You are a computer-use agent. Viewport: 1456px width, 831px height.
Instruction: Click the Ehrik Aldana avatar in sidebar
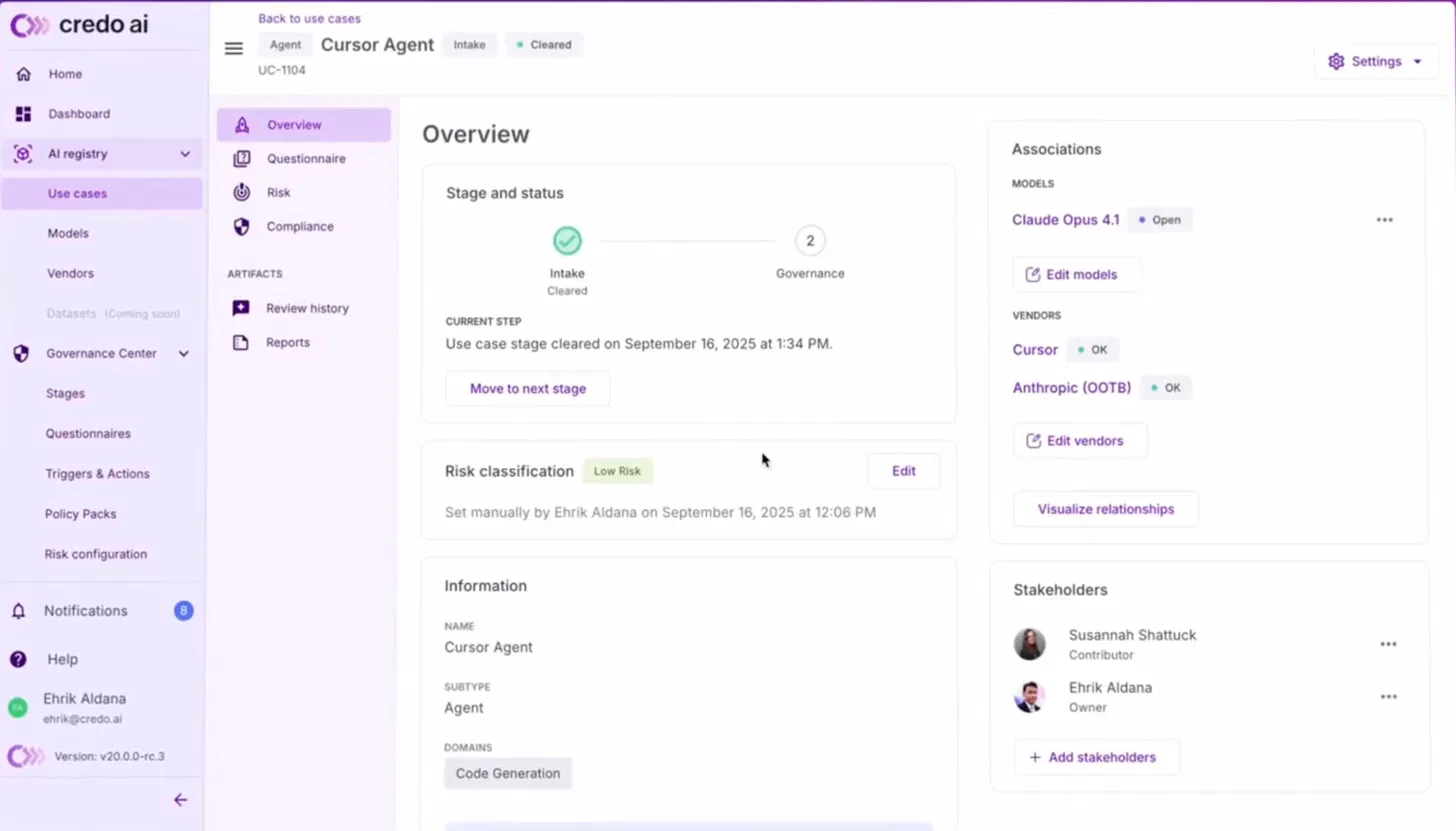point(18,707)
